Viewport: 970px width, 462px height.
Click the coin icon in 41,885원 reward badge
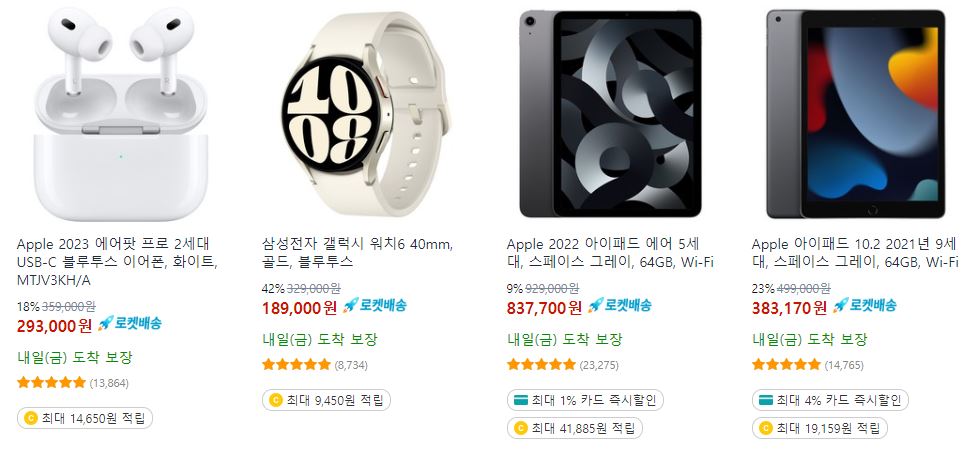click(520, 428)
